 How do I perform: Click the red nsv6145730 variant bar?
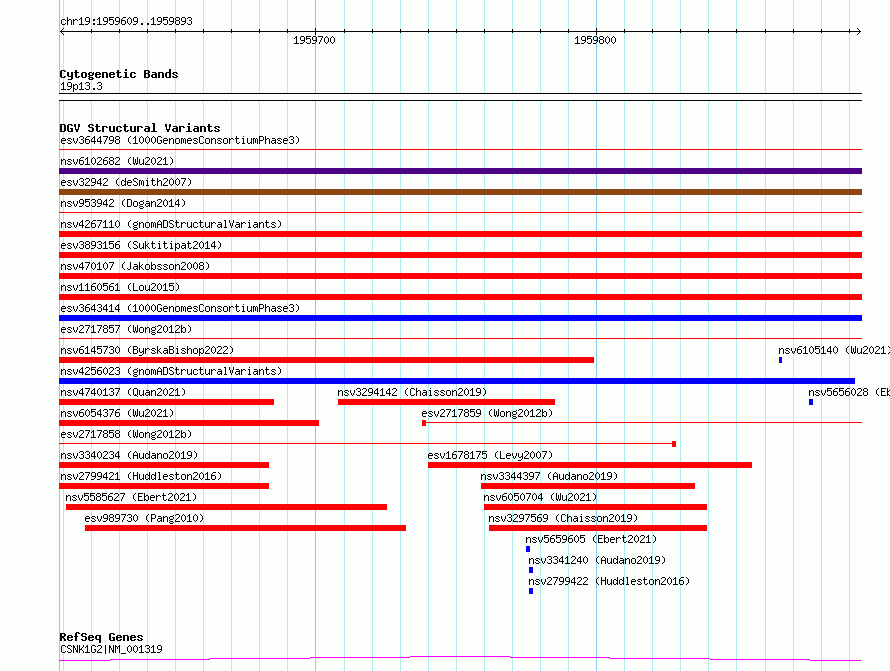pos(326,360)
